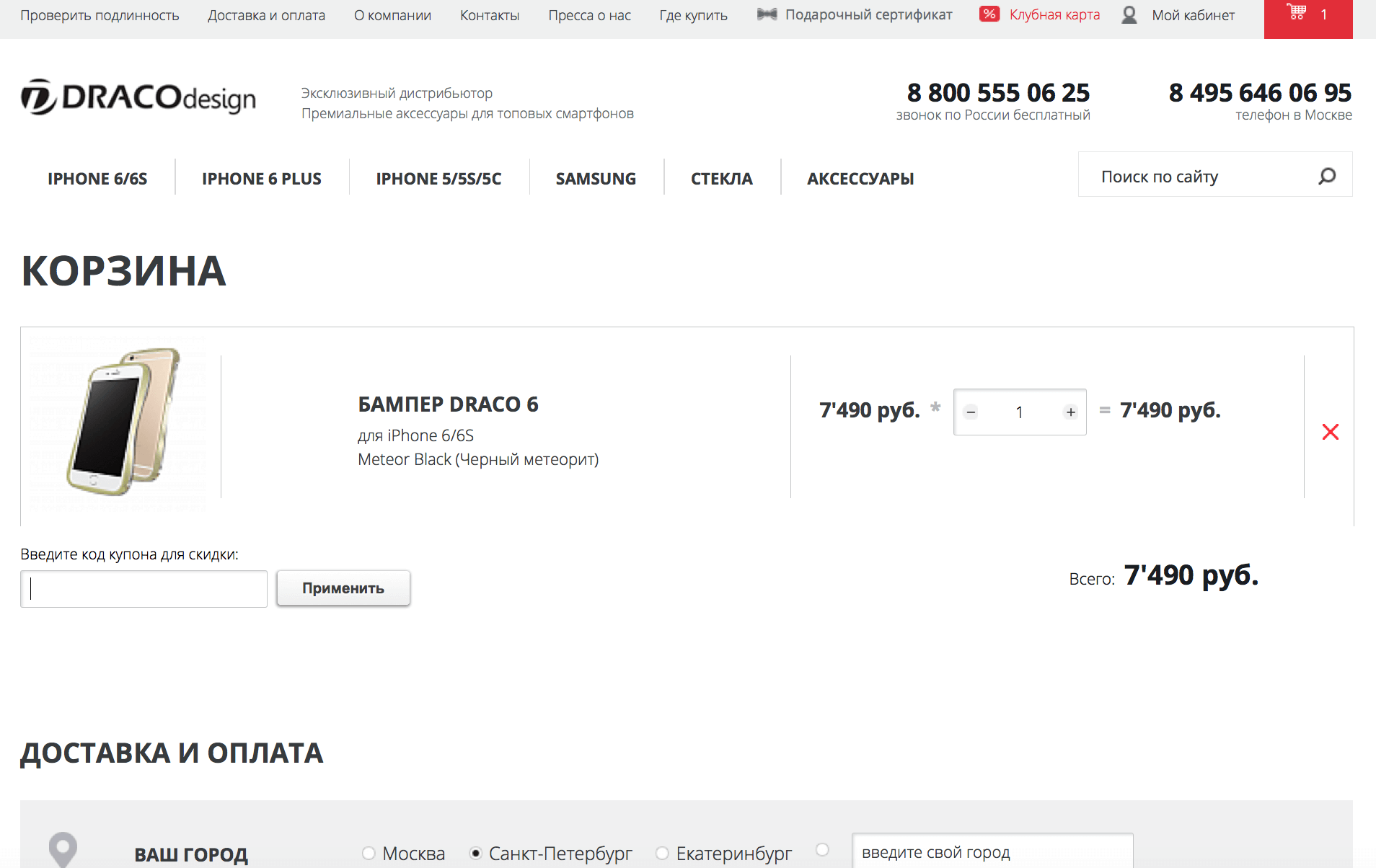This screenshot has width=1376, height=868.
Task: Open the СТЕКЛА category
Action: pos(722,179)
